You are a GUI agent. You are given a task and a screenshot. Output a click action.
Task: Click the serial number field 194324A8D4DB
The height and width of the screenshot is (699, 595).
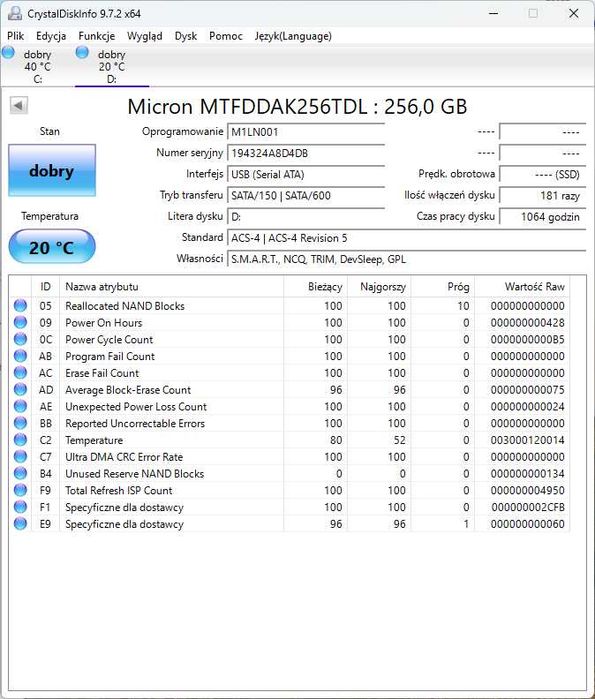306,153
